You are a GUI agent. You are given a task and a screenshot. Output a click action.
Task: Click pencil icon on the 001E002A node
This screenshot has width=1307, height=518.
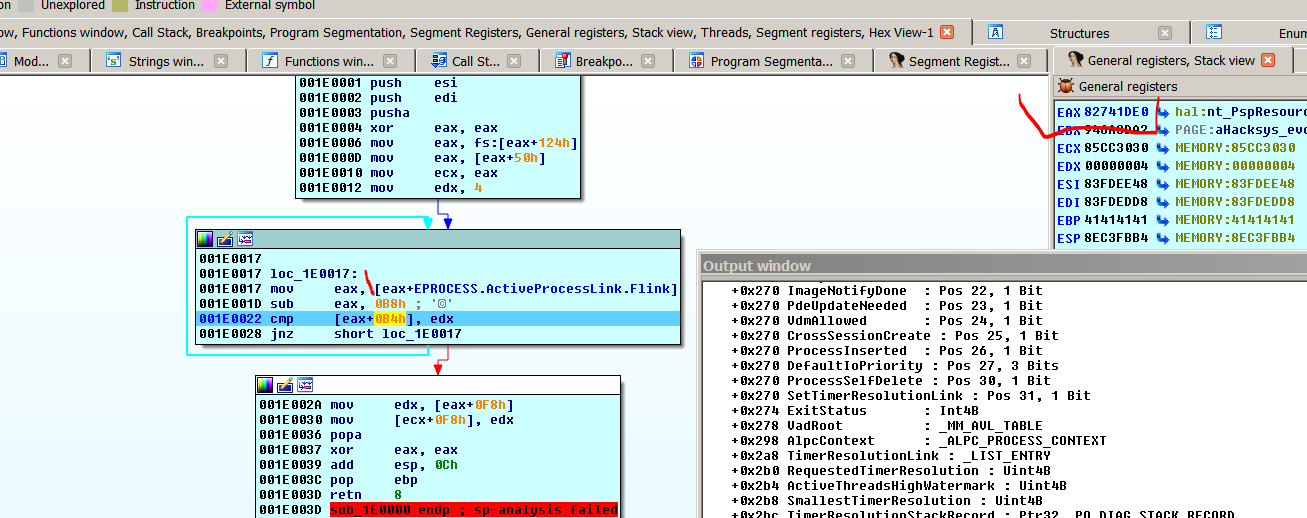tap(285, 385)
